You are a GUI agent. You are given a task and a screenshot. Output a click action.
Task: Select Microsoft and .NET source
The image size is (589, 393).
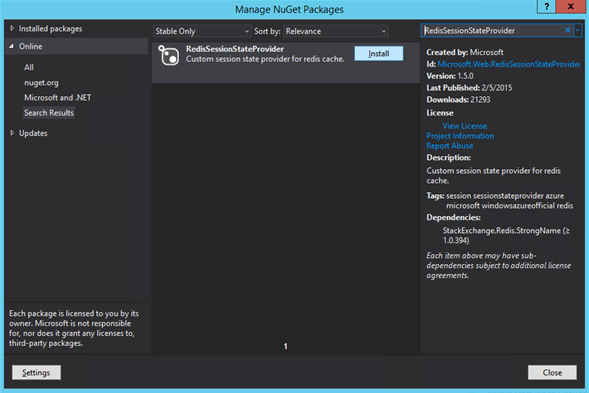[57, 98]
